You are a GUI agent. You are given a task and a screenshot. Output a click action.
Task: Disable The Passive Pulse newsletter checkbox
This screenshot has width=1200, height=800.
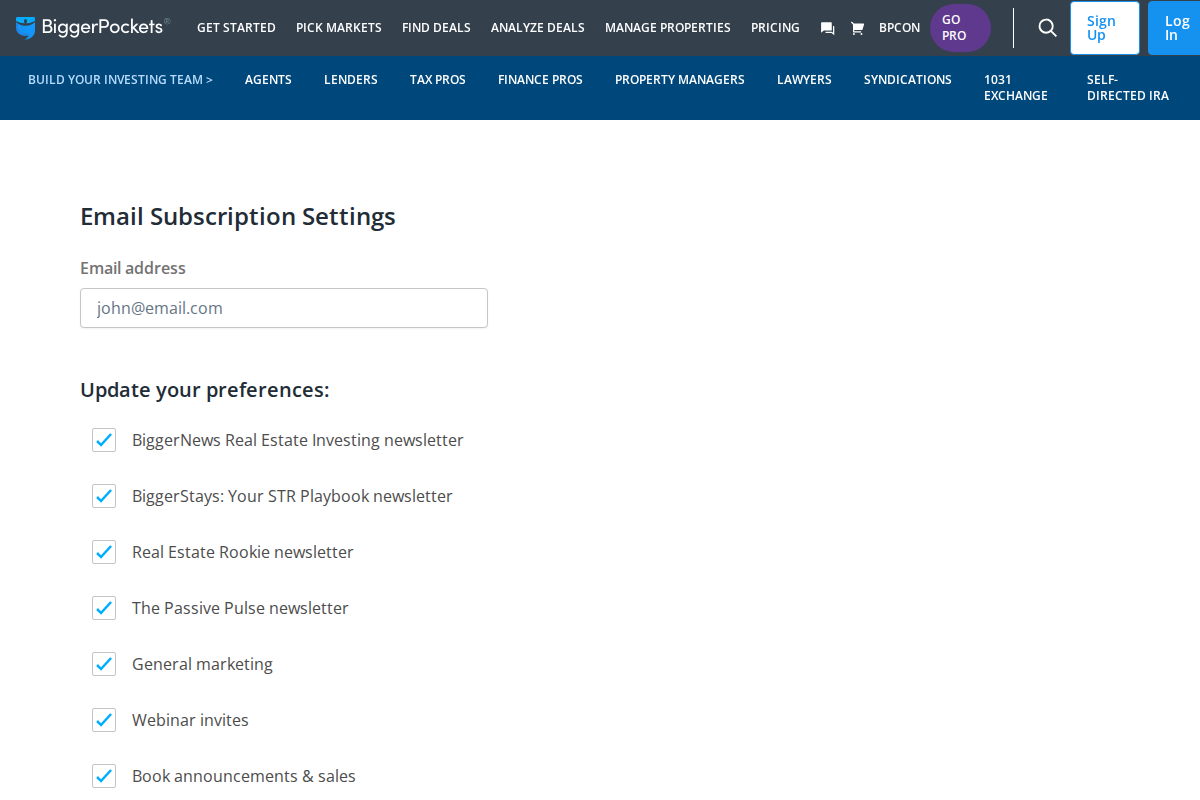point(104,608)
